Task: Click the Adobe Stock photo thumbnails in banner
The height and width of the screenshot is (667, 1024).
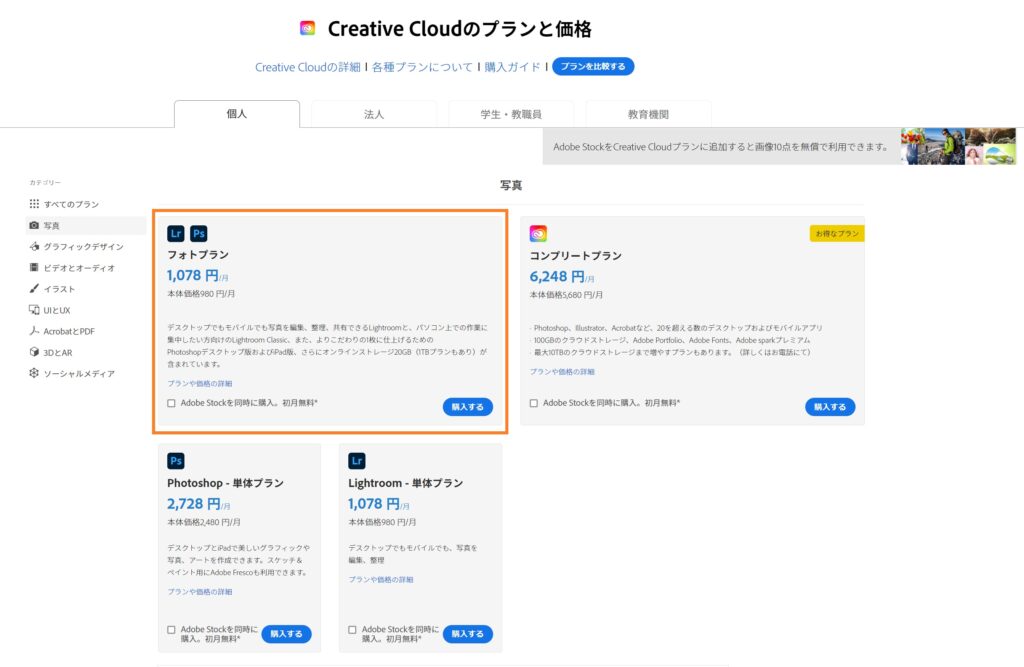Action: 958,146
